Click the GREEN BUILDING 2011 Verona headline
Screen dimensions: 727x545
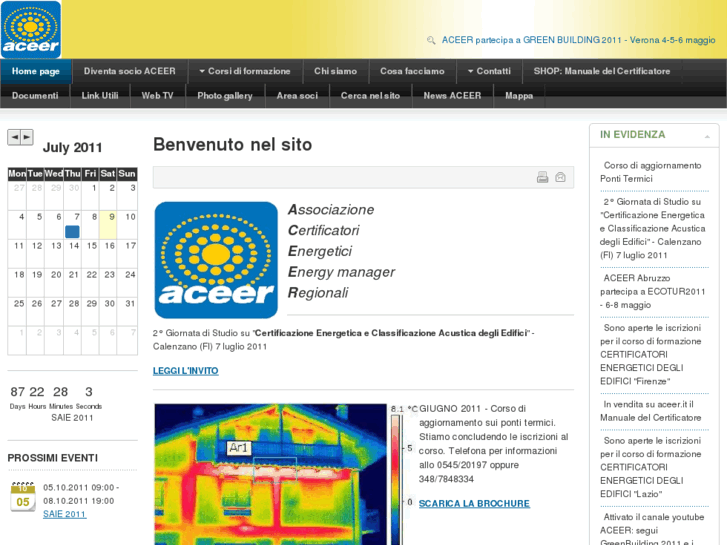[x=579, y=40]
